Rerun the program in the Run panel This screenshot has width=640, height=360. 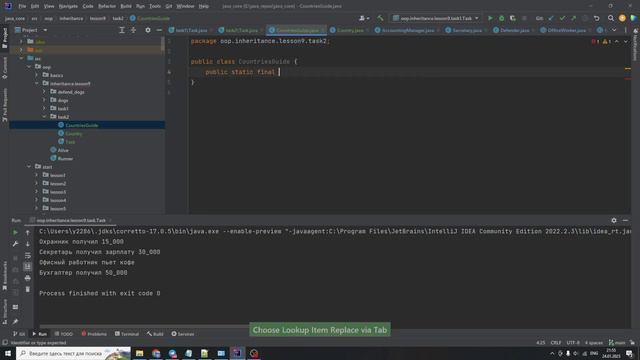tap(15, 232)
